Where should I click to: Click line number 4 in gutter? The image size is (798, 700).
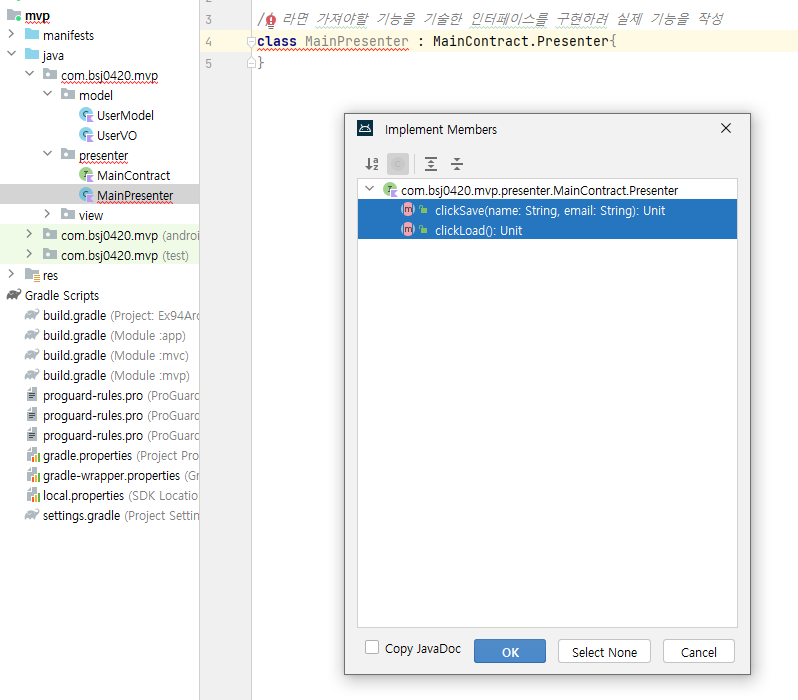[x=209, y=42]
